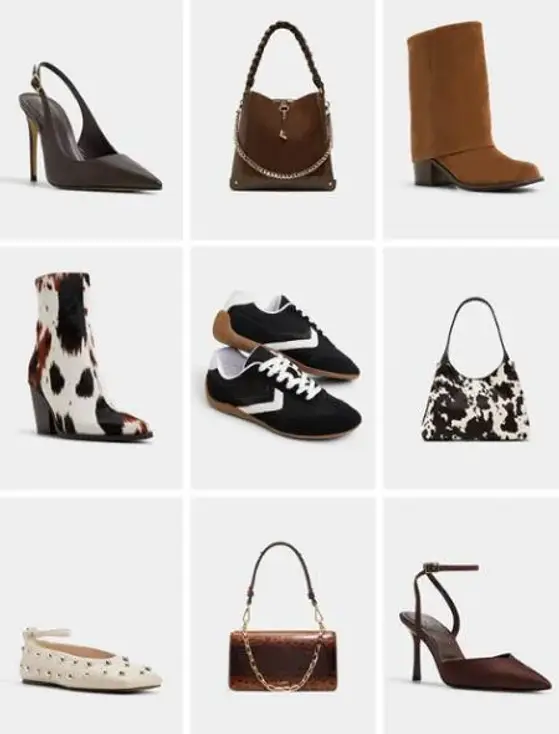Click the ankle strap buckle on burgundy heel
559x734 pixels.
pos(434,567)
